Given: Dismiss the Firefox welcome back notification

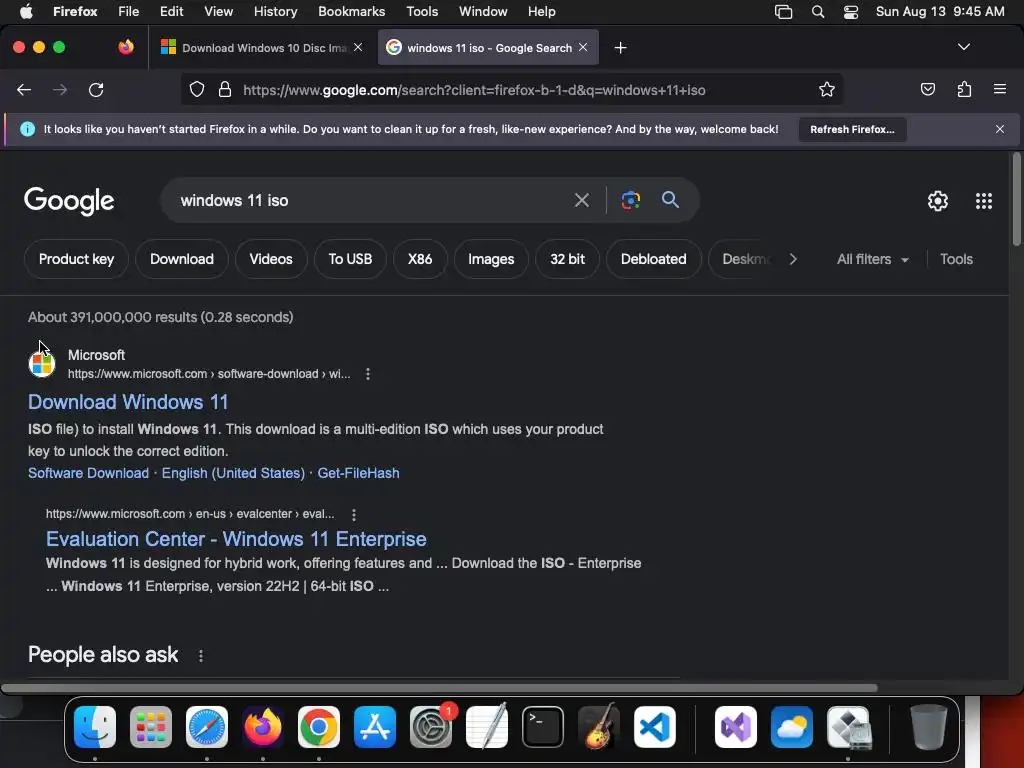Looking at the screenshot, I should coord(1000,129).
